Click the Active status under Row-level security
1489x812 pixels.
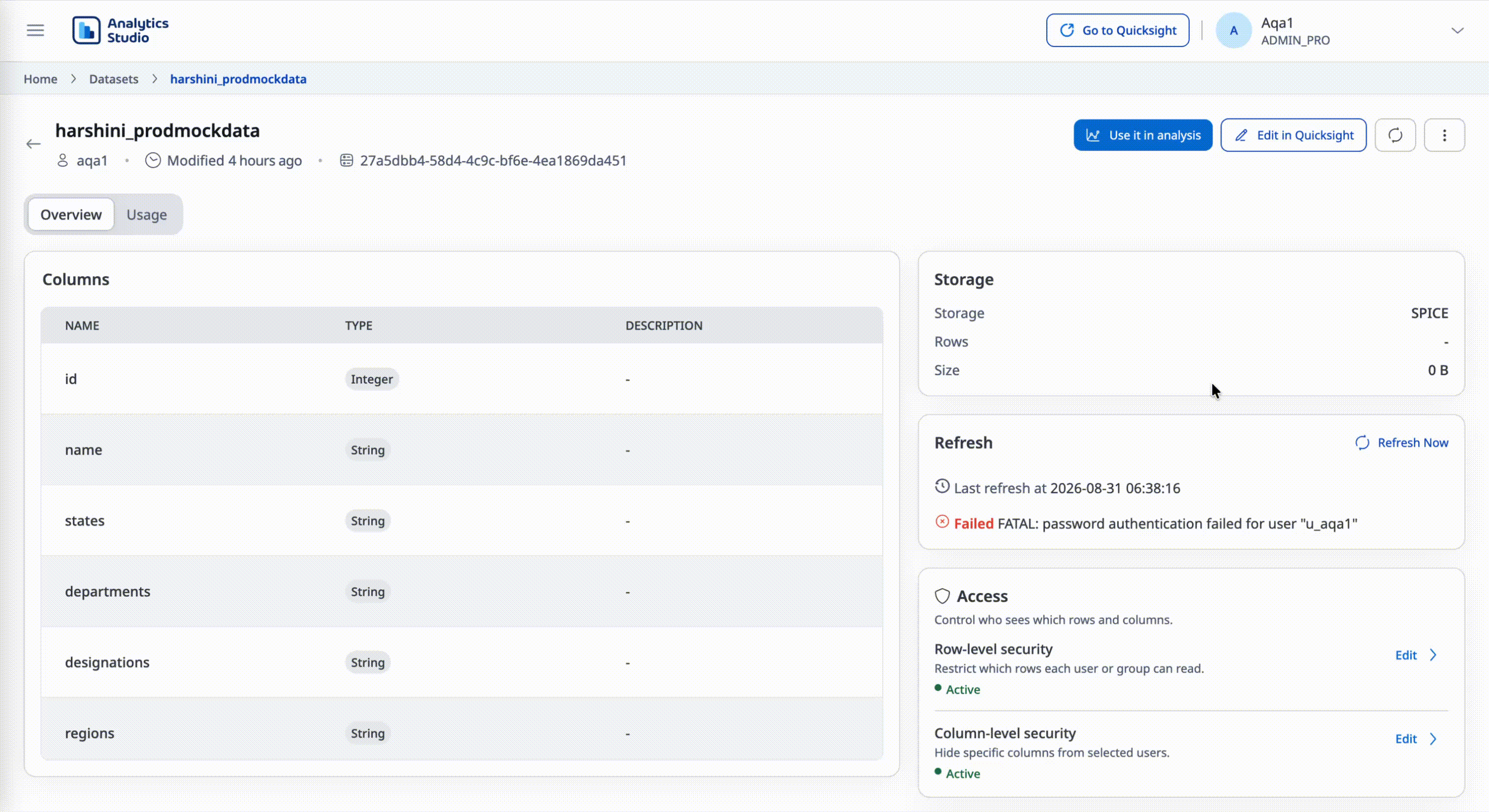[958, 689]
